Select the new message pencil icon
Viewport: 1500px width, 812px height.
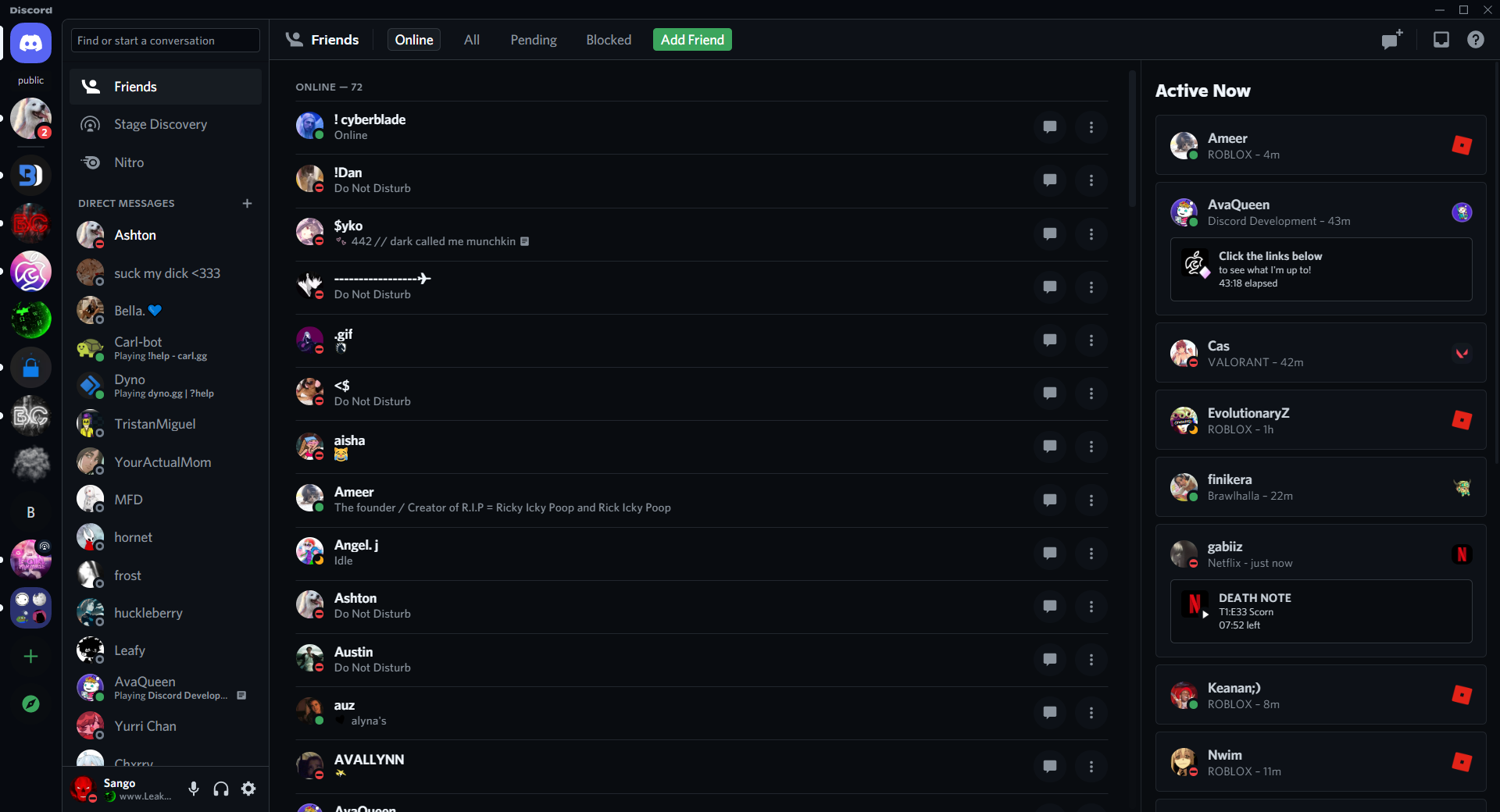1391,39
